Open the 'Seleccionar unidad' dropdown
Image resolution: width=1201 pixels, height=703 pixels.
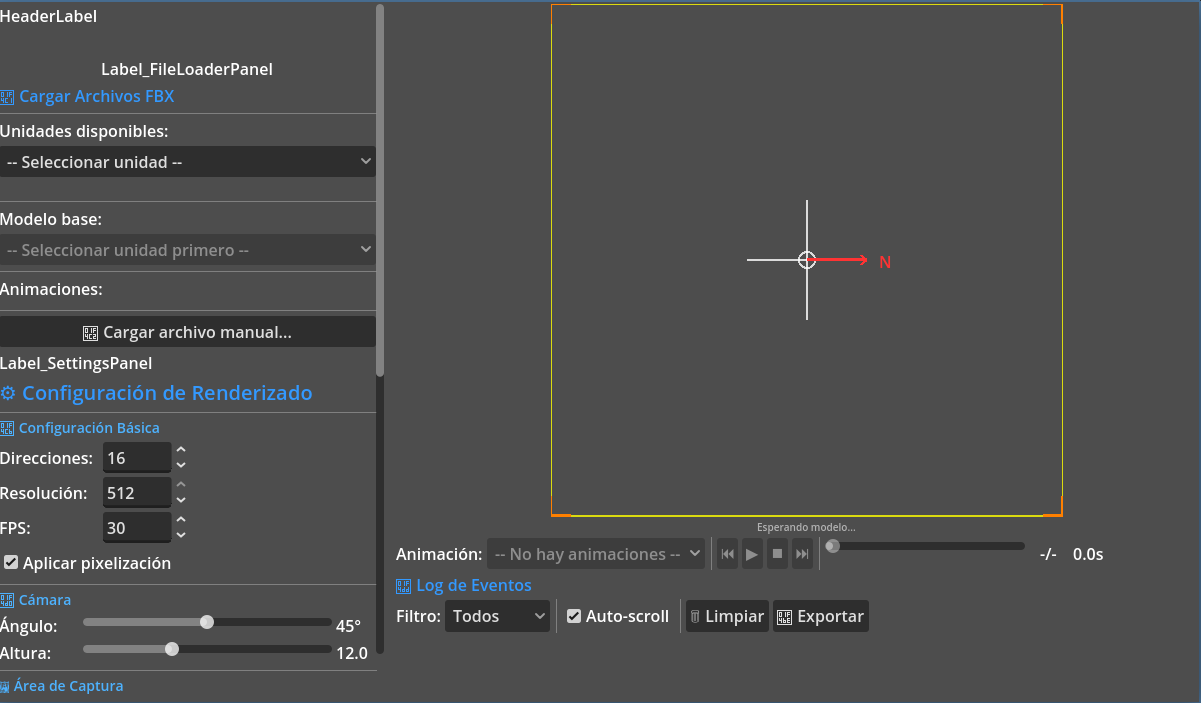click(188, 162)
